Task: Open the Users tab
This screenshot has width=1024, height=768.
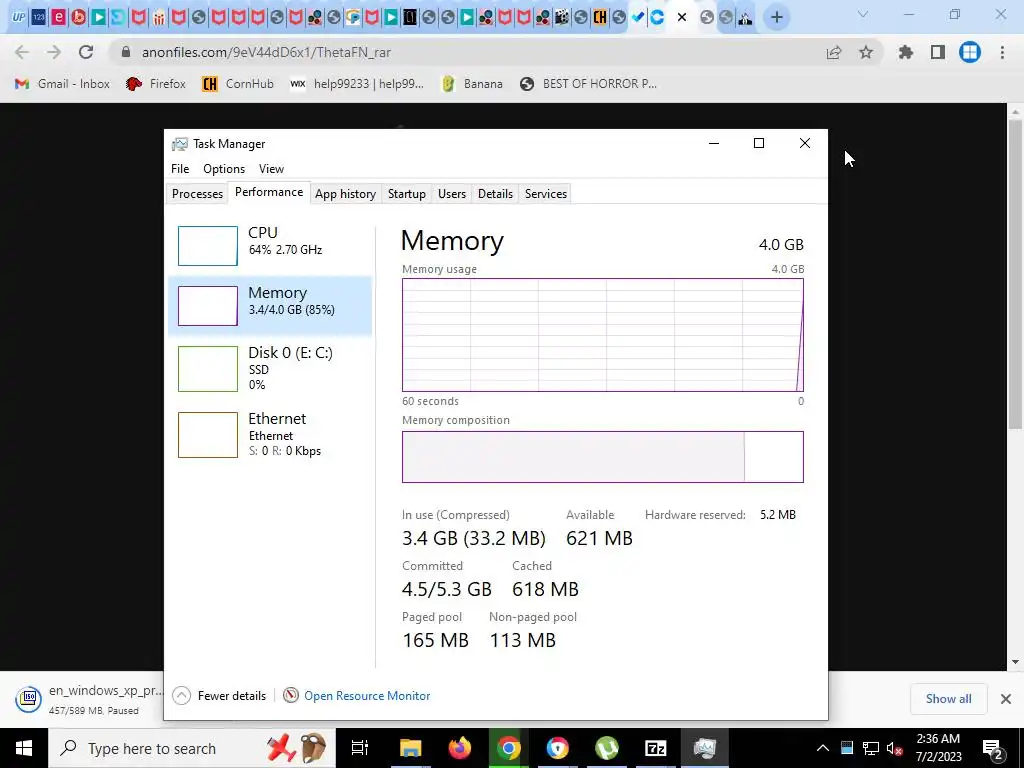Action: (452, 194)
